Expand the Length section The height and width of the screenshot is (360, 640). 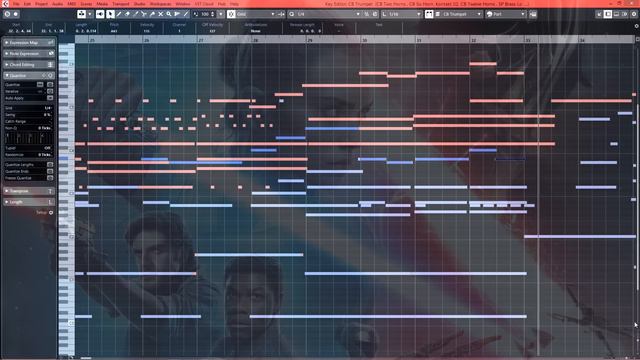click(29, 202)
